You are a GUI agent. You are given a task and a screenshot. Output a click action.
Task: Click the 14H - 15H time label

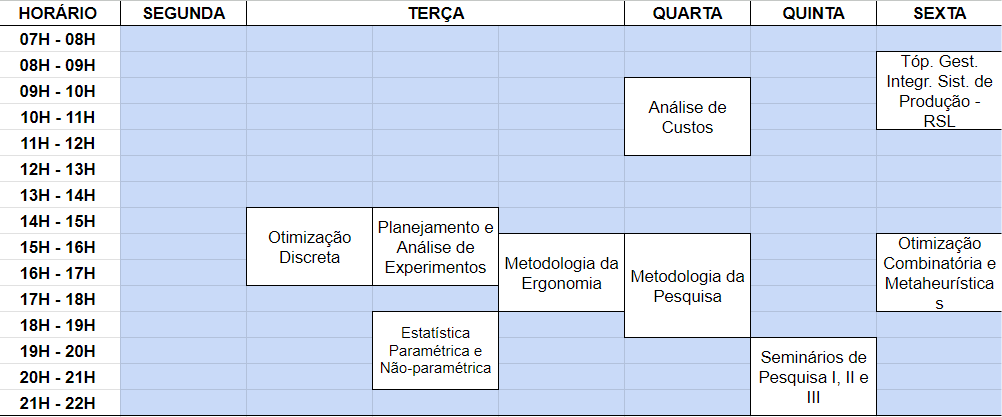58,221
